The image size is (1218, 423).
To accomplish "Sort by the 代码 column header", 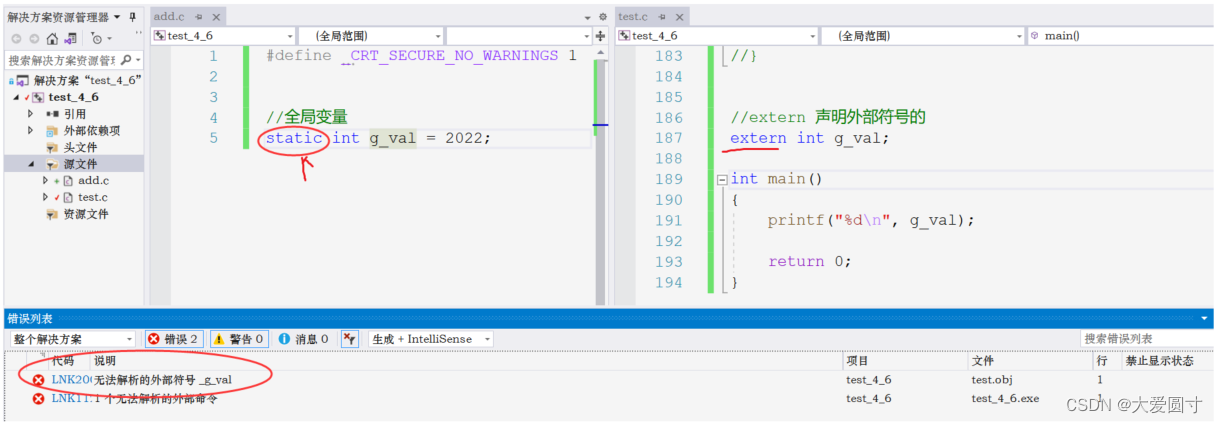I will tap(63, 360).
